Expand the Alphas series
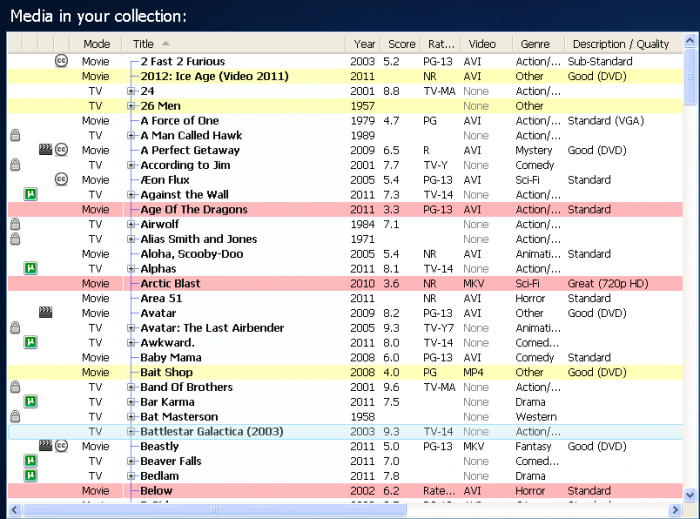 [x=131, y=269]
